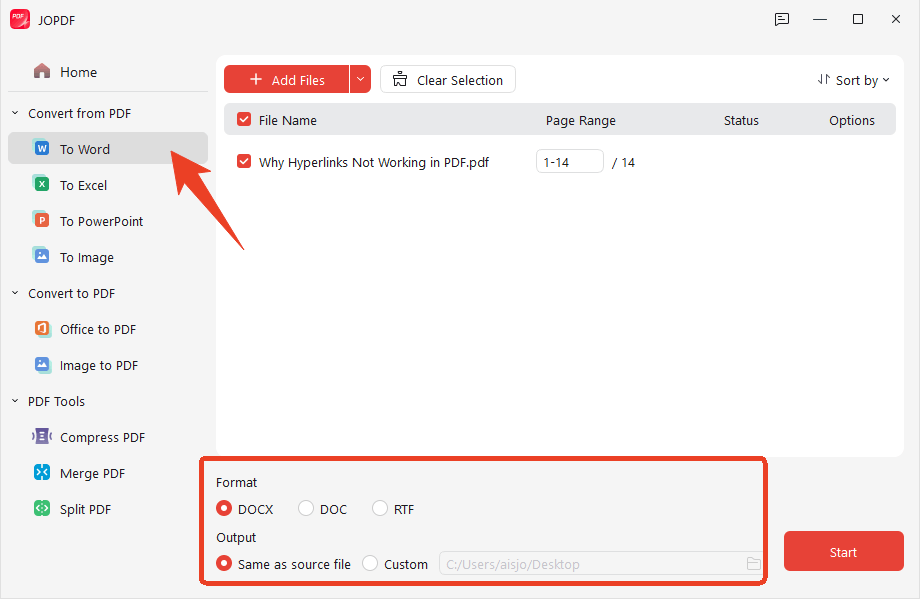Go to Home in sidebar
Viewport: 920px width, 599px height.
108,72
